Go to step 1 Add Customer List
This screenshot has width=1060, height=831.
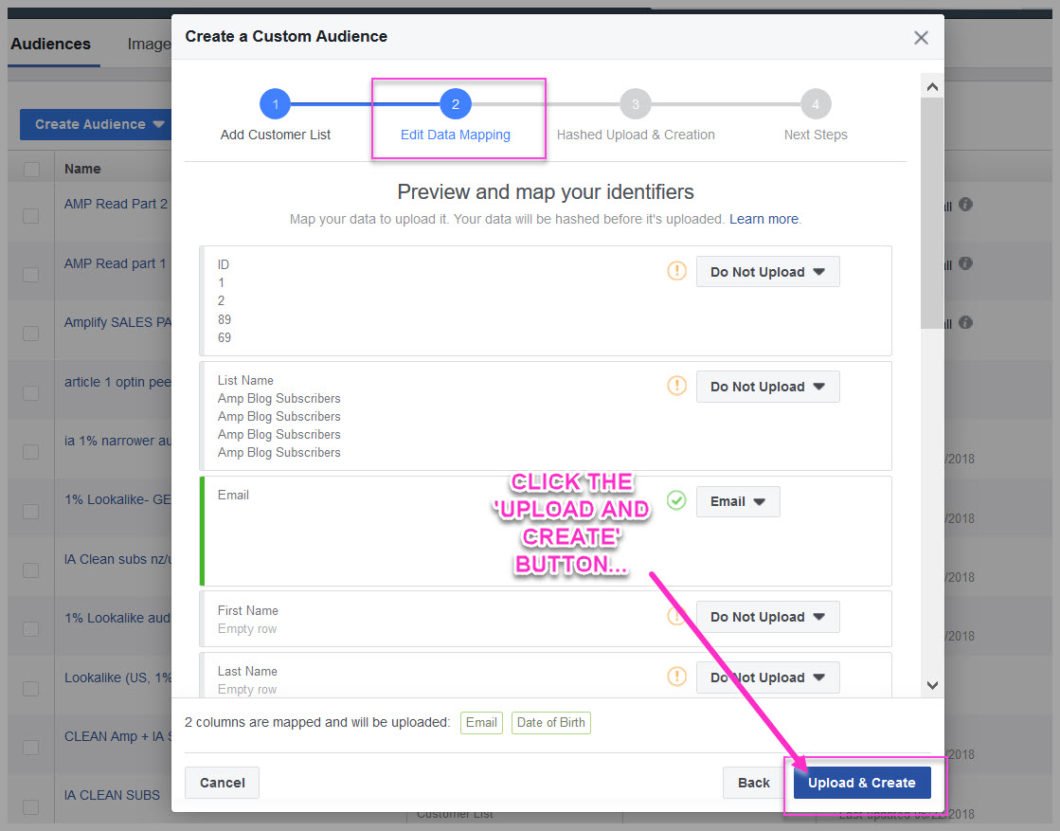275,104
